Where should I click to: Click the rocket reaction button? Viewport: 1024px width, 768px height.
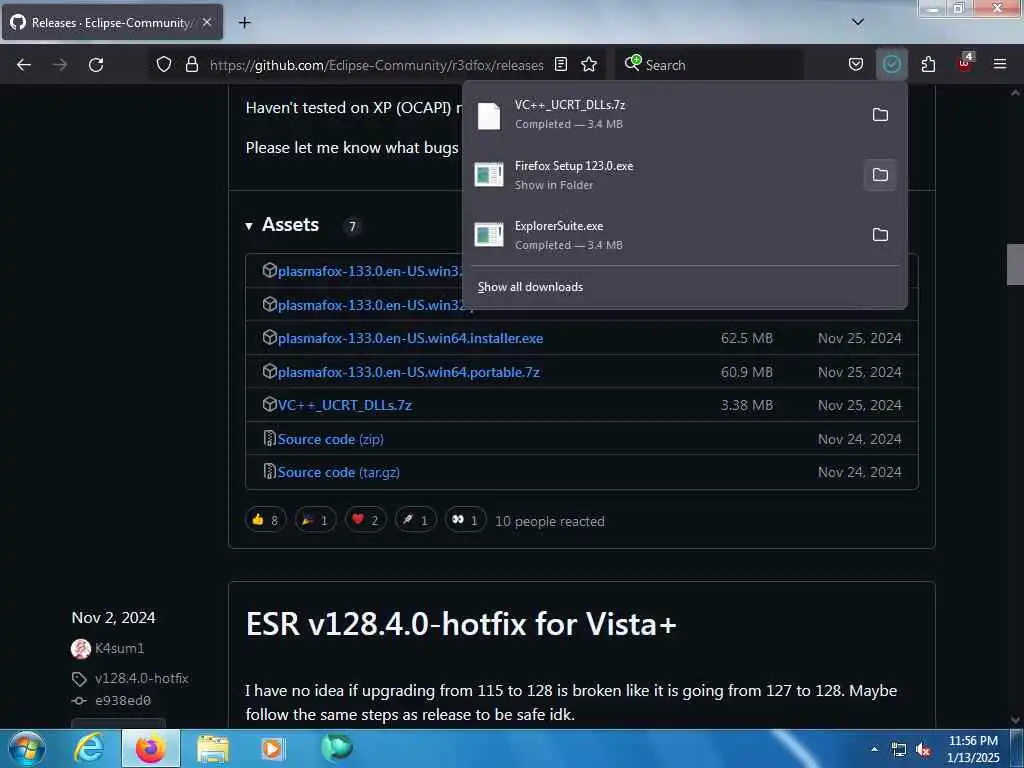pyautogui.click(x=415, y=520)
